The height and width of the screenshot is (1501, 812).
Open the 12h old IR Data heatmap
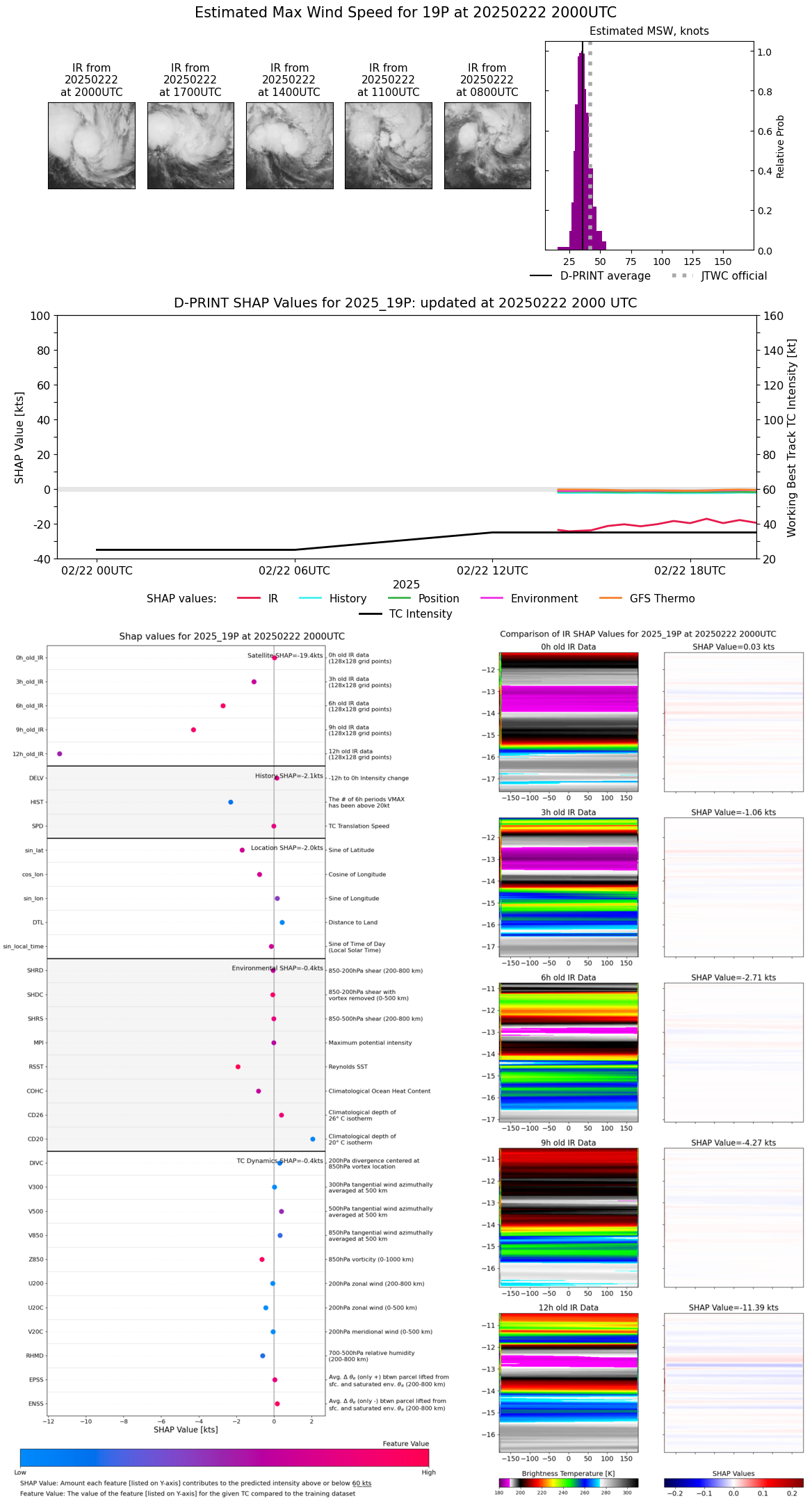568,1382
